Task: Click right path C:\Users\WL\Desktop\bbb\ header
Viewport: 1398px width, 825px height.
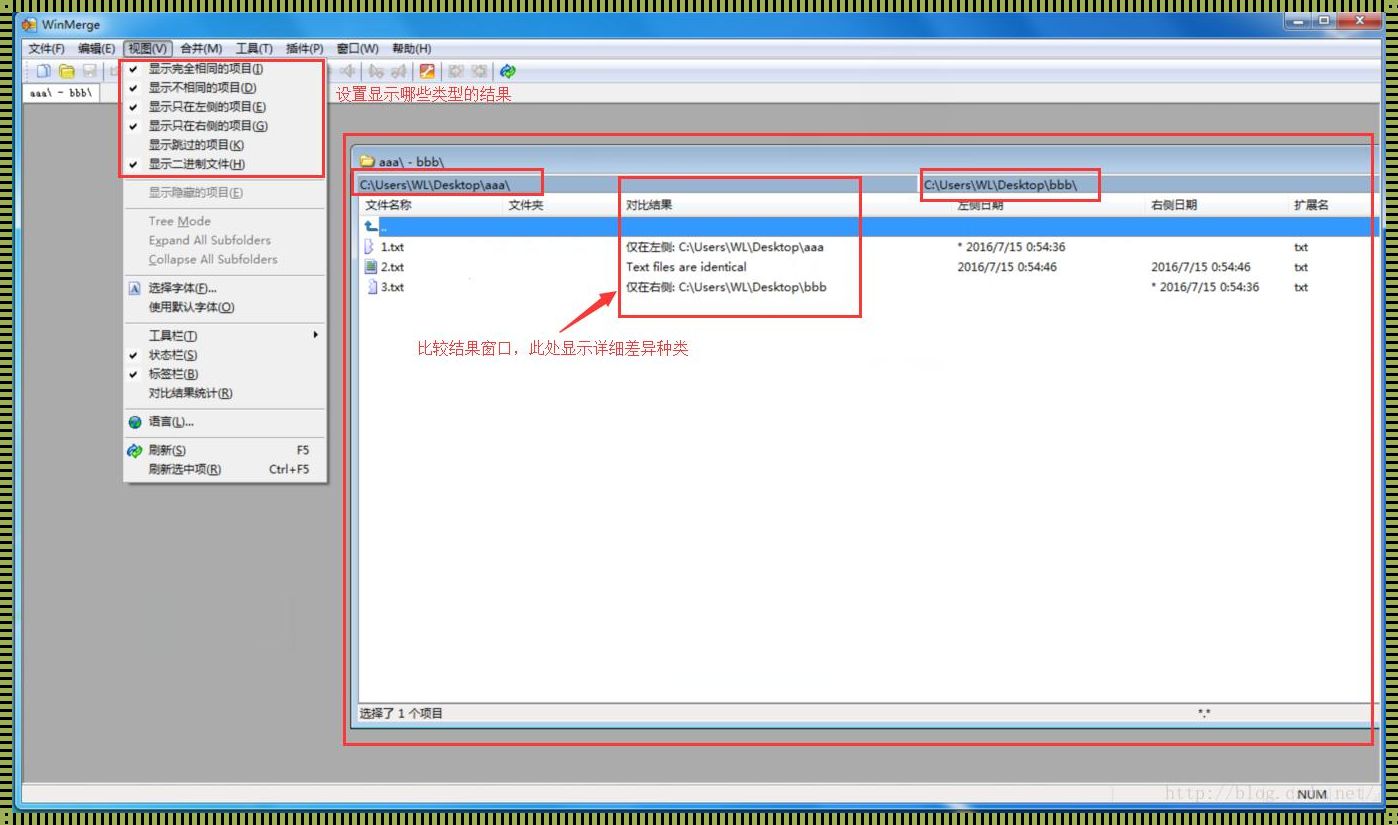Action: pyautogui.click(x=1000, y=185)
